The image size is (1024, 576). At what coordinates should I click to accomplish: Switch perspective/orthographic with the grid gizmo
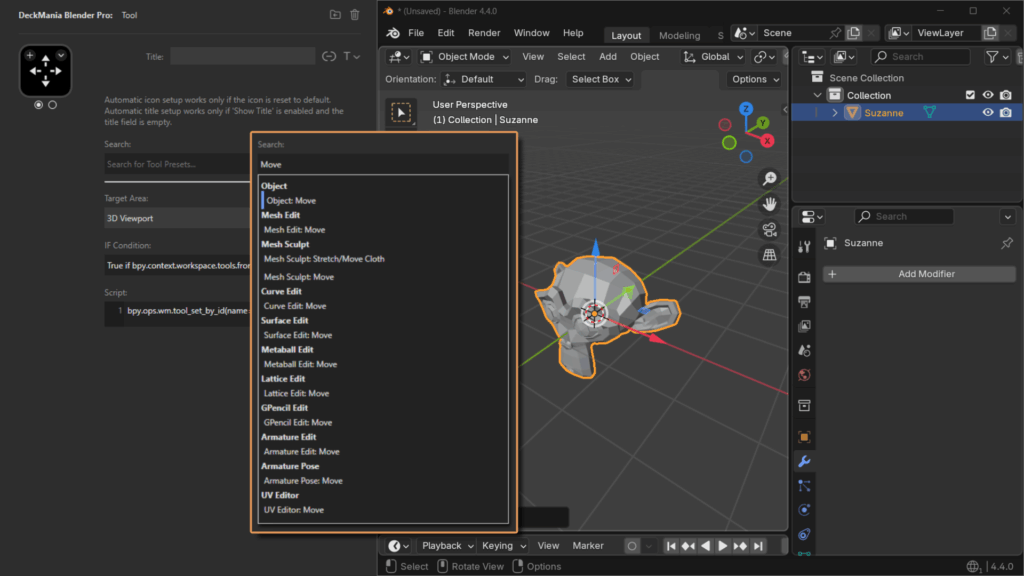(769, 255)
